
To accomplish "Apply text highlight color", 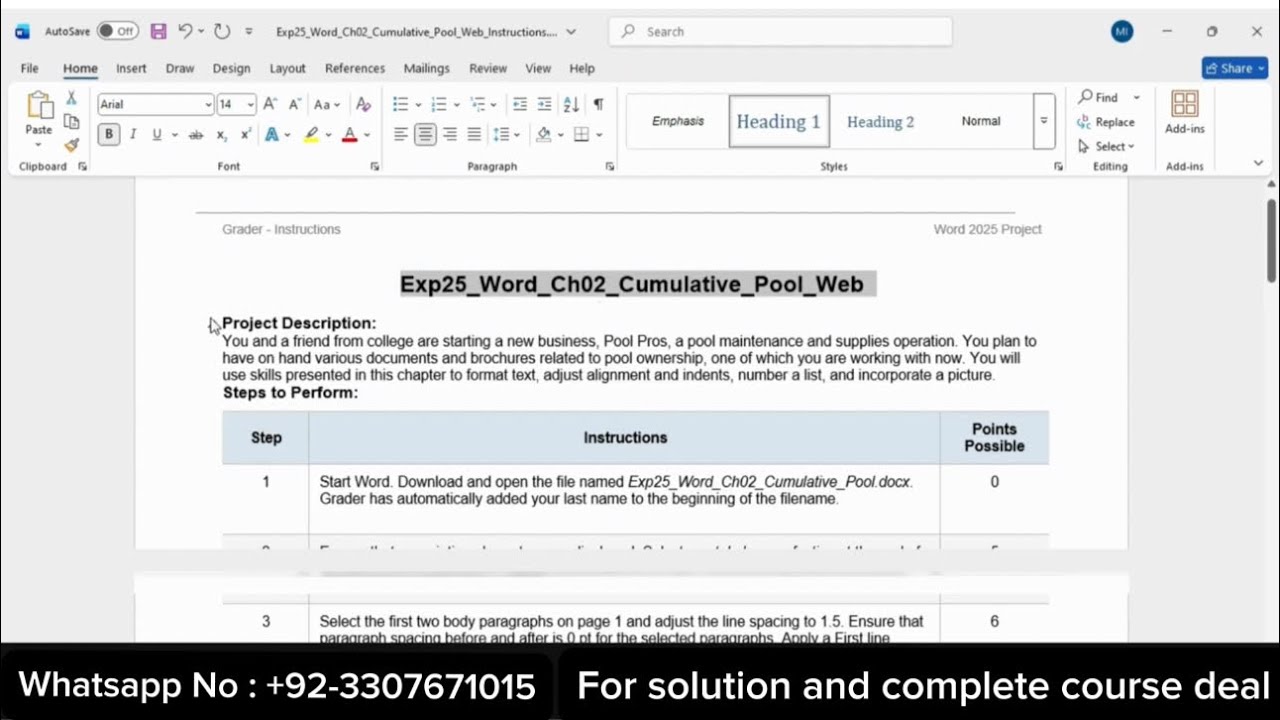I will click(311, 134).
